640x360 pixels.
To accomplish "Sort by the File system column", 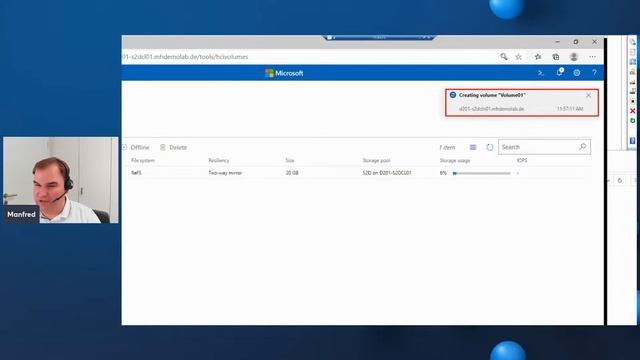I will pyautogui.click(x=143, y=160).
